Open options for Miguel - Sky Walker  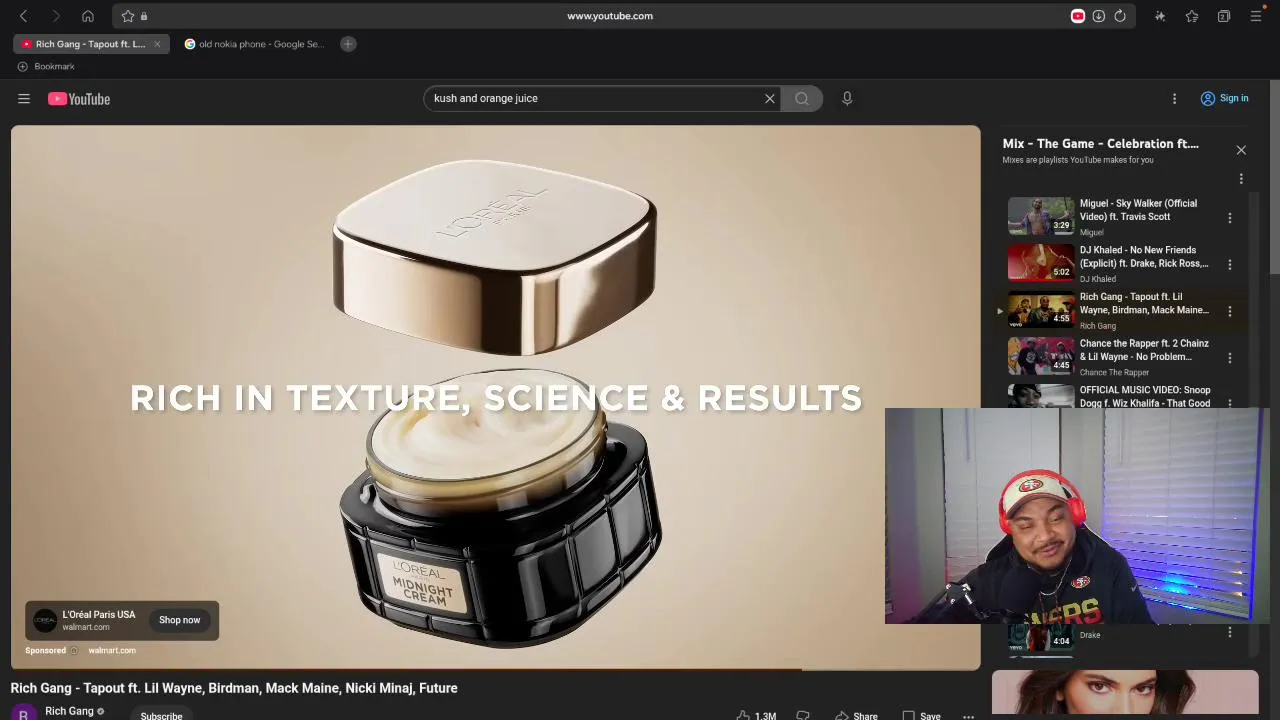(1230, 218)
